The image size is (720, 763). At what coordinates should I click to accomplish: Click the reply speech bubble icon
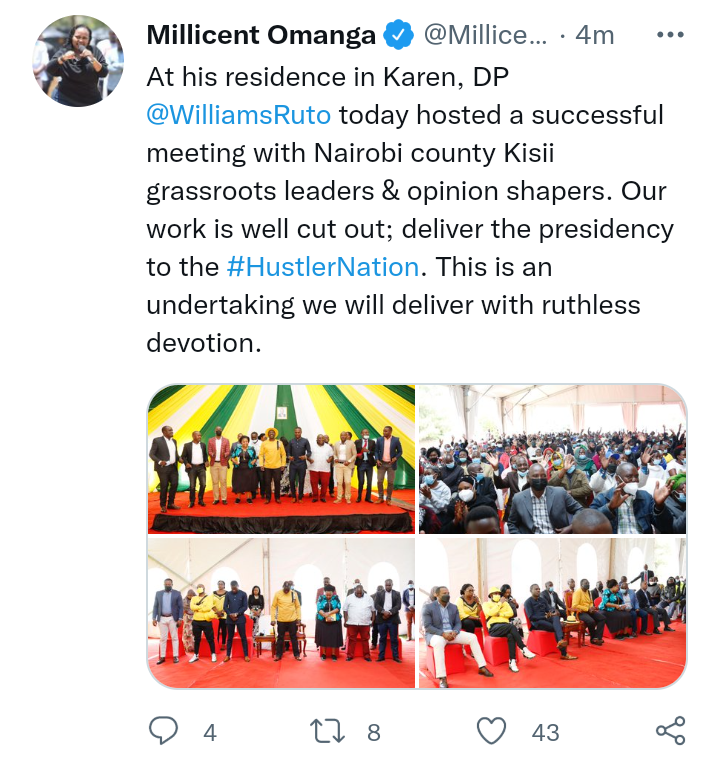coord(163,731)
